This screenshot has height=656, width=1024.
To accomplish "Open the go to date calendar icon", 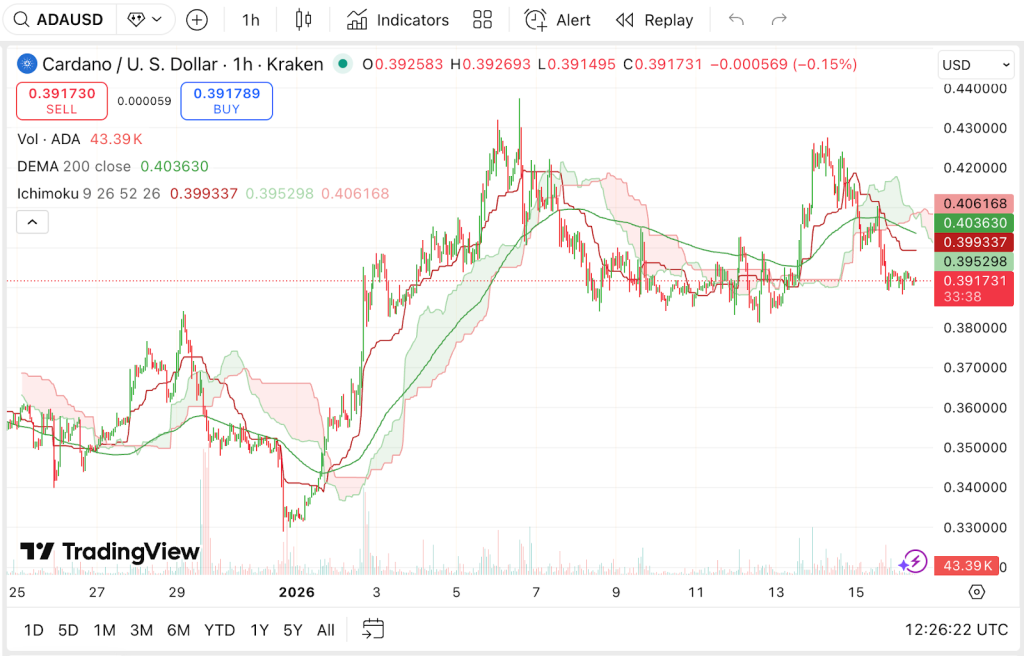I will coord(373,629).
